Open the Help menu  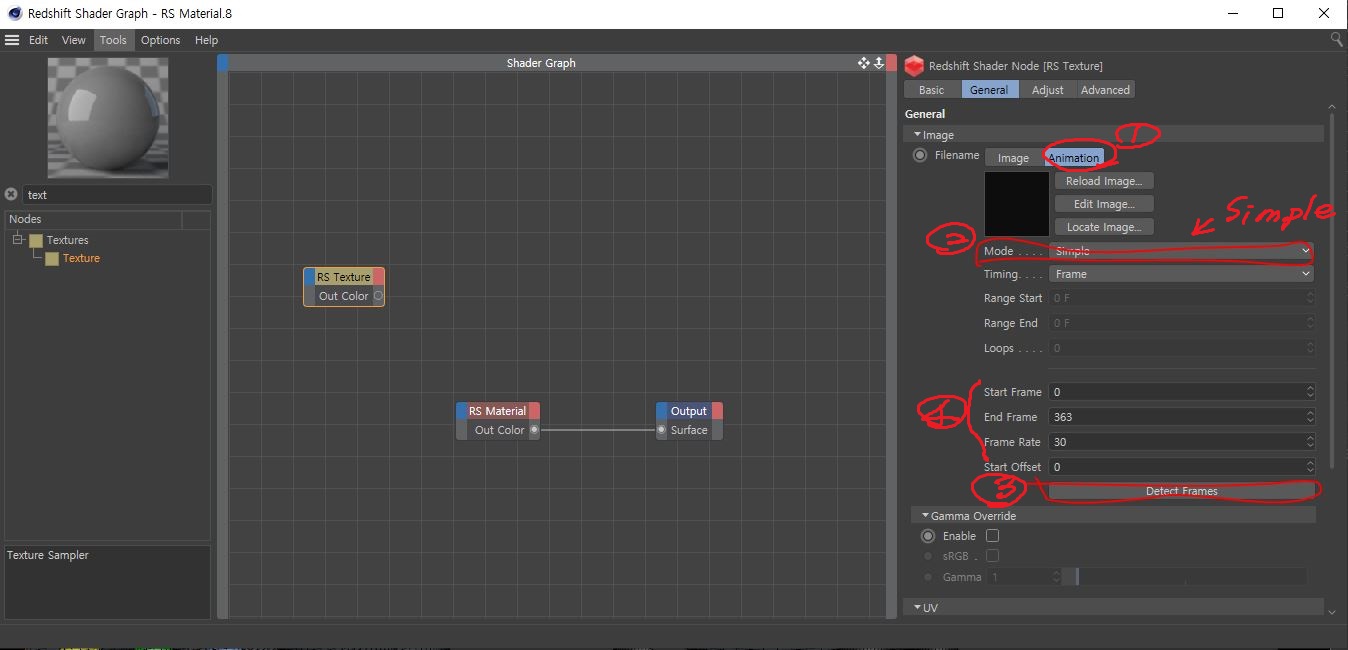pos(206,40)
